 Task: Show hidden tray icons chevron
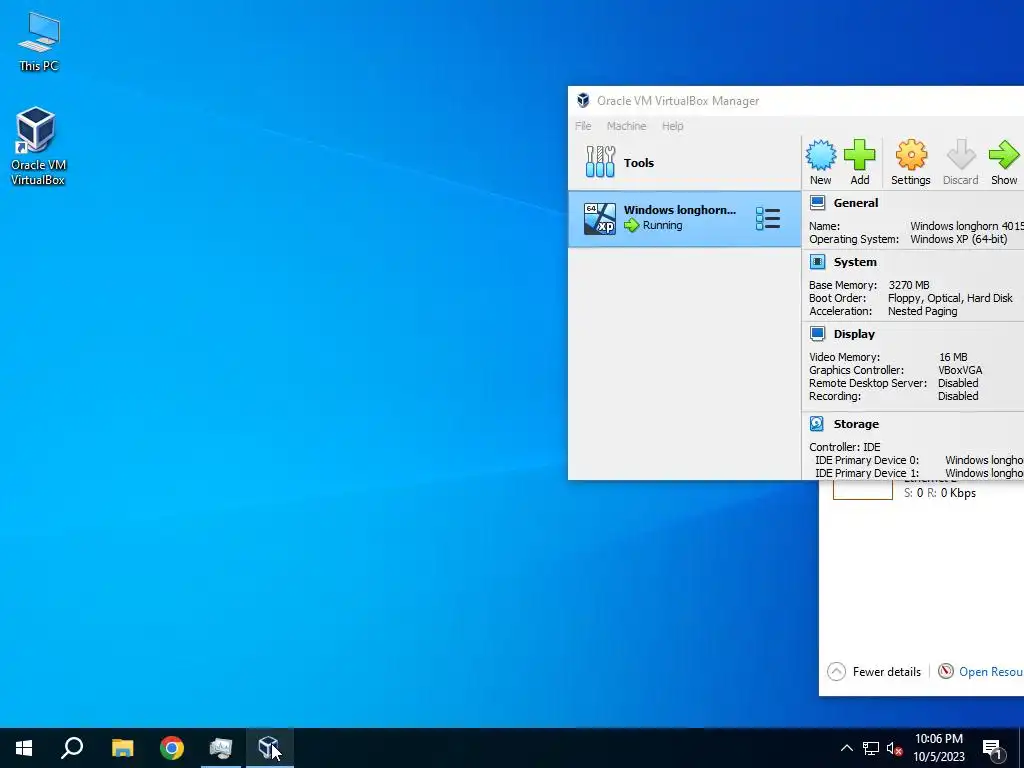[x=846, y=748]
